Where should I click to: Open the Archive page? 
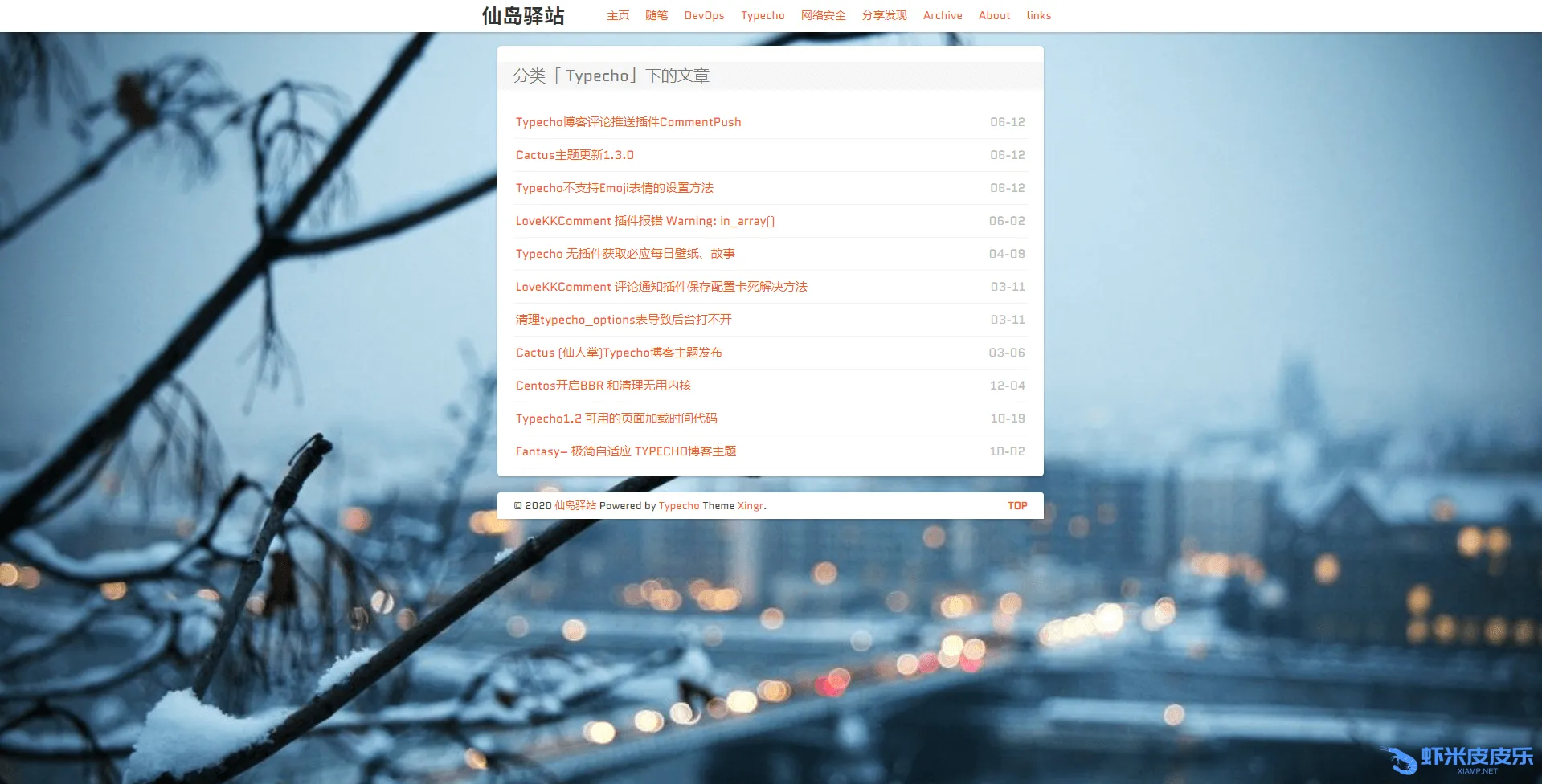click(942, 16)
